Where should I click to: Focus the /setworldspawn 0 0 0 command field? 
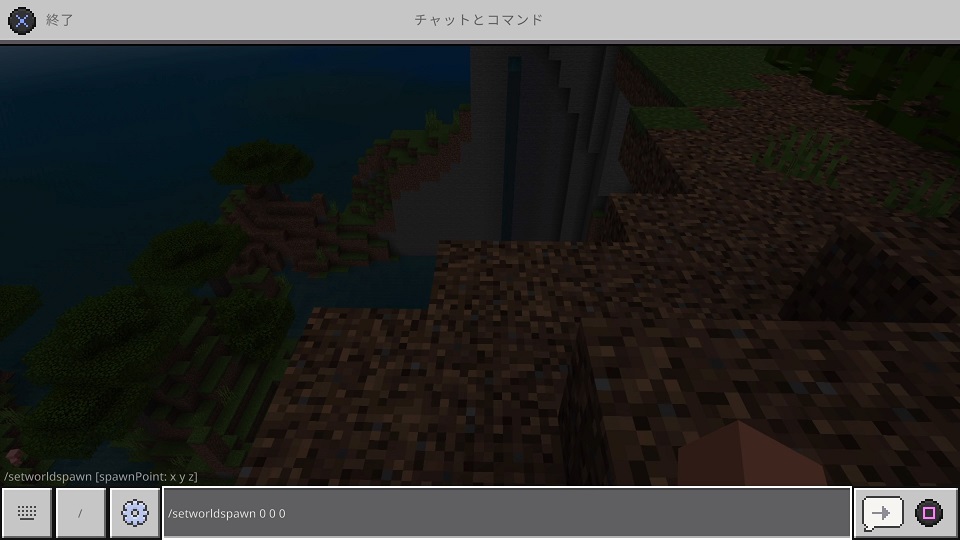pyautogui.click(x=506, y=513)
